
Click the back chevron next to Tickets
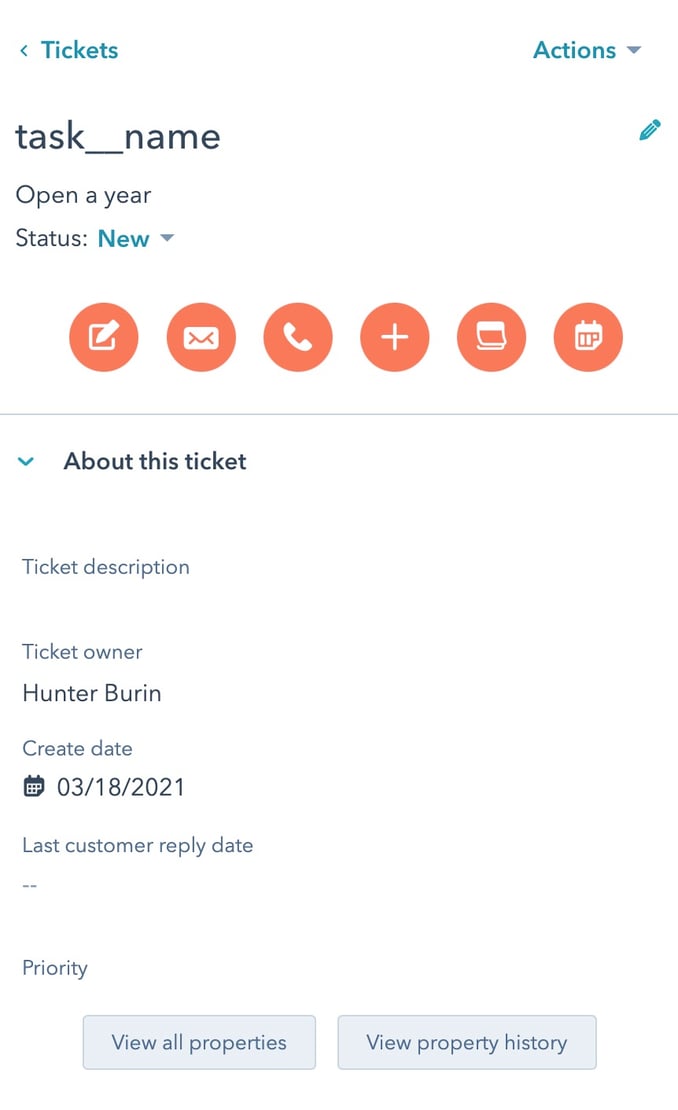[x=22, y=50]
